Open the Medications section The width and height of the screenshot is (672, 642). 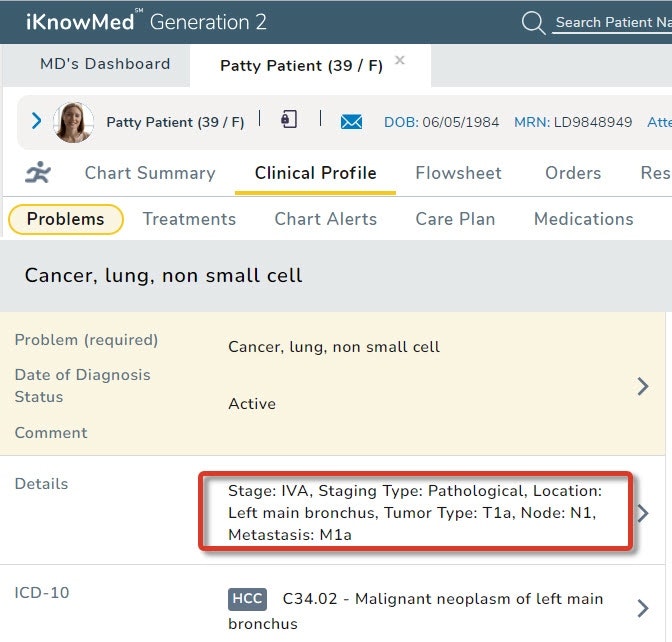coord(583,219)
